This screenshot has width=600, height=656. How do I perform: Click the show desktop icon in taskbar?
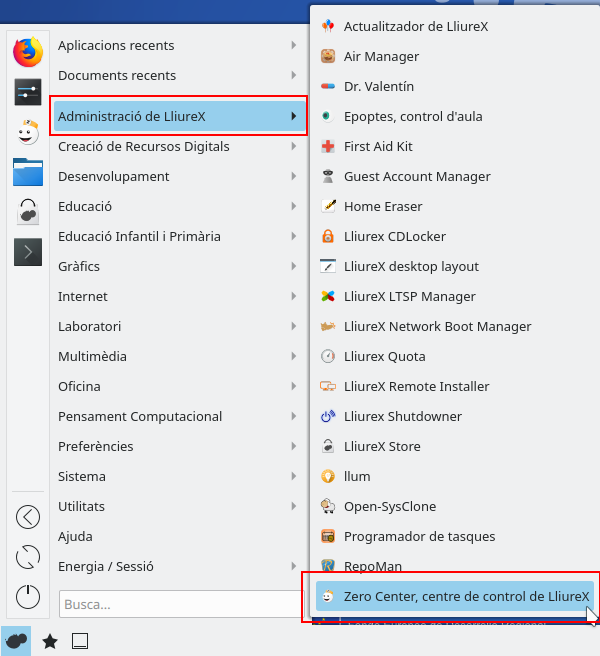coord(80,641)
